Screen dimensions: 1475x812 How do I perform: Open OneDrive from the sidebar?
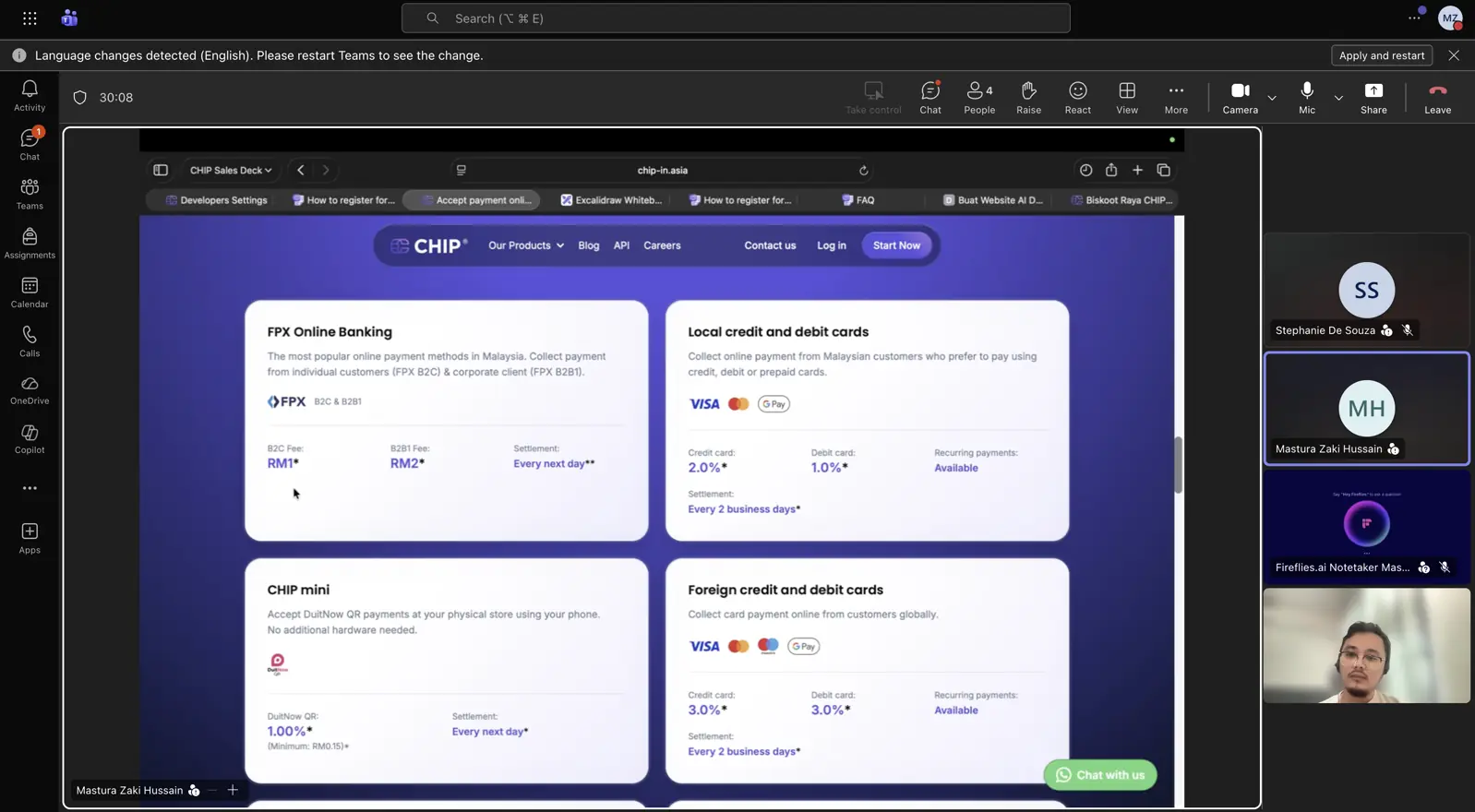pos(30,389)
